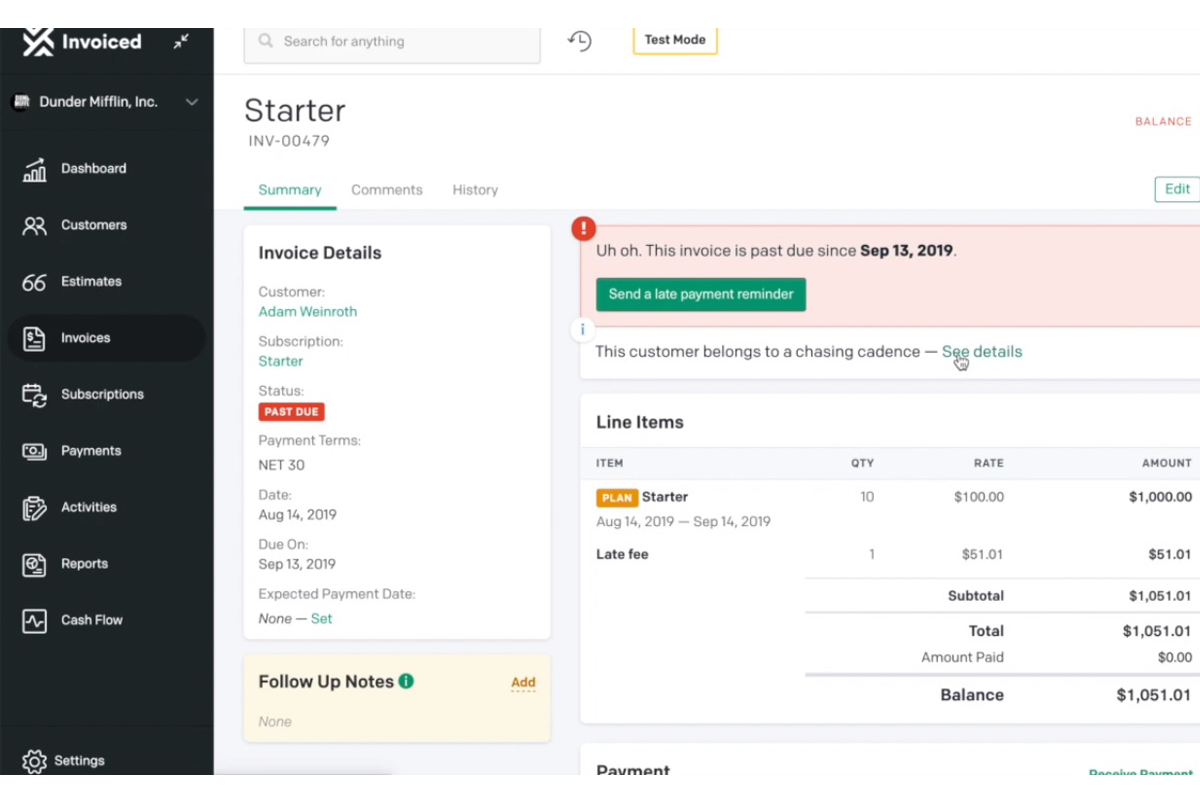
Task: Open Reports from the sidebar icon
Action: coord(35,565)
